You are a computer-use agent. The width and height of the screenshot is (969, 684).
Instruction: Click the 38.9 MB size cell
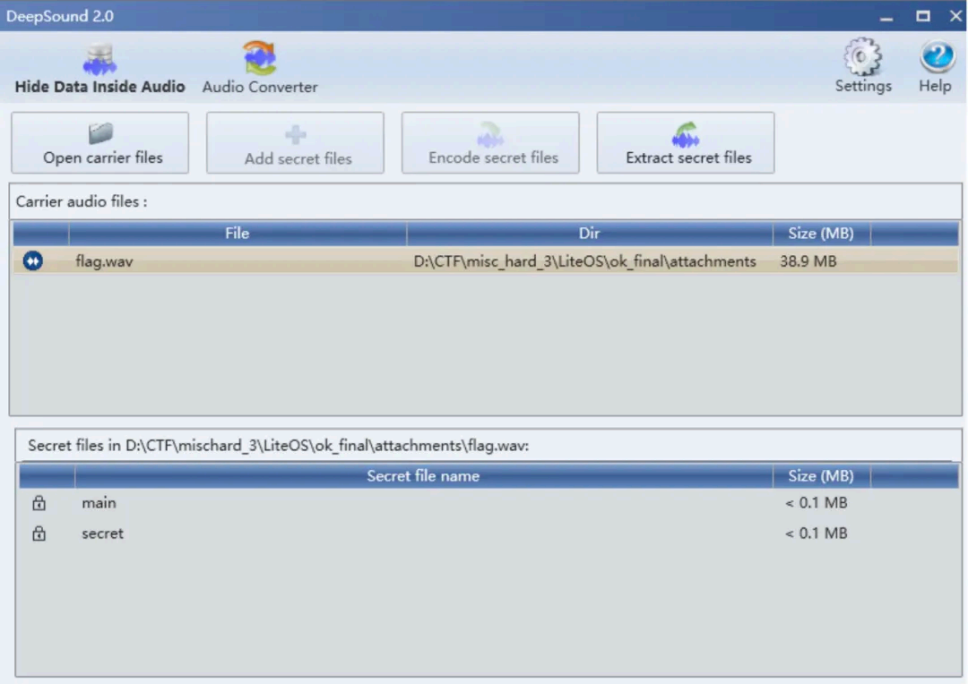(808, 261)
